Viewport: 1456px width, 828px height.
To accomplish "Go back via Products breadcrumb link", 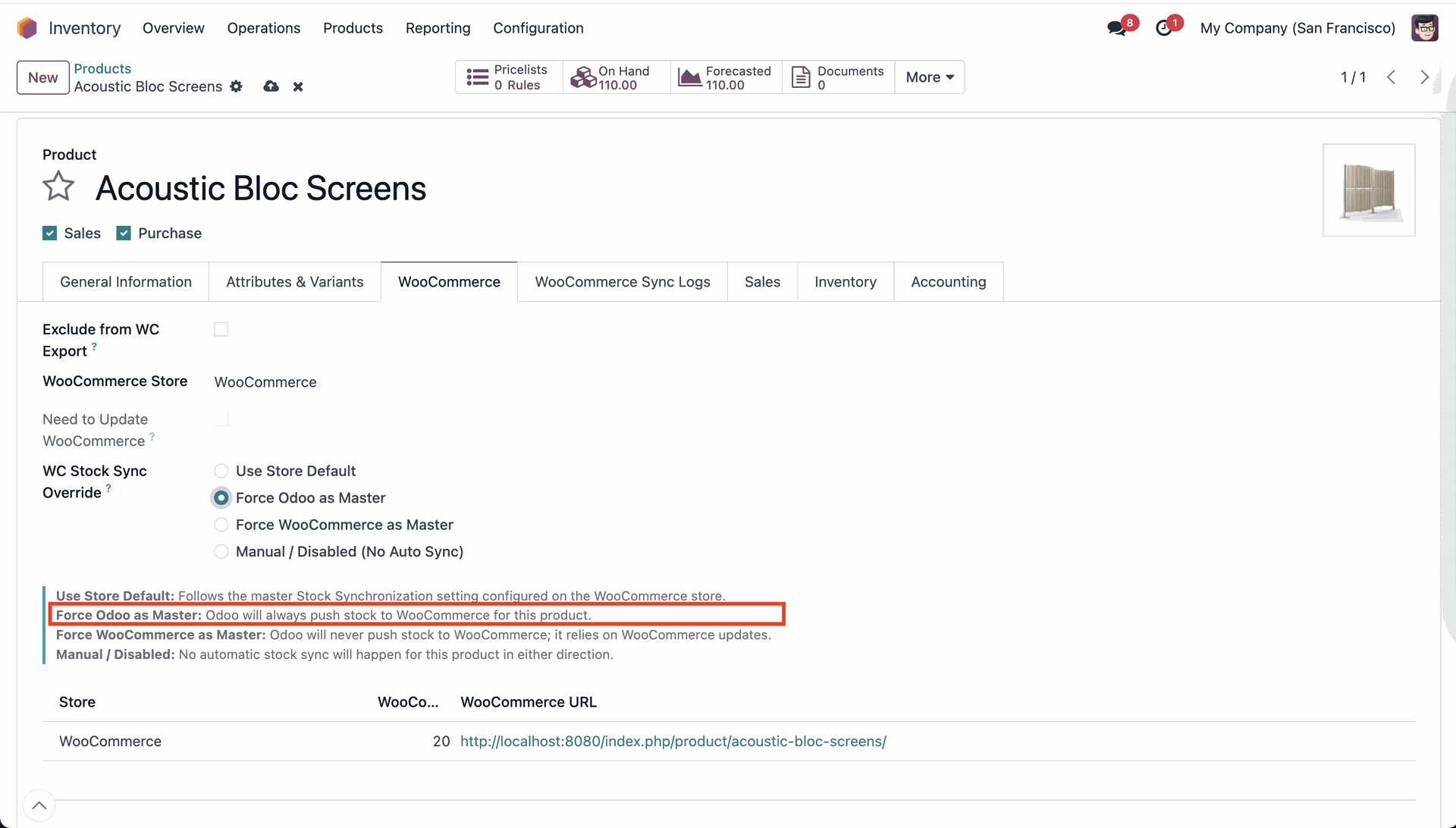I will (102, 68).
